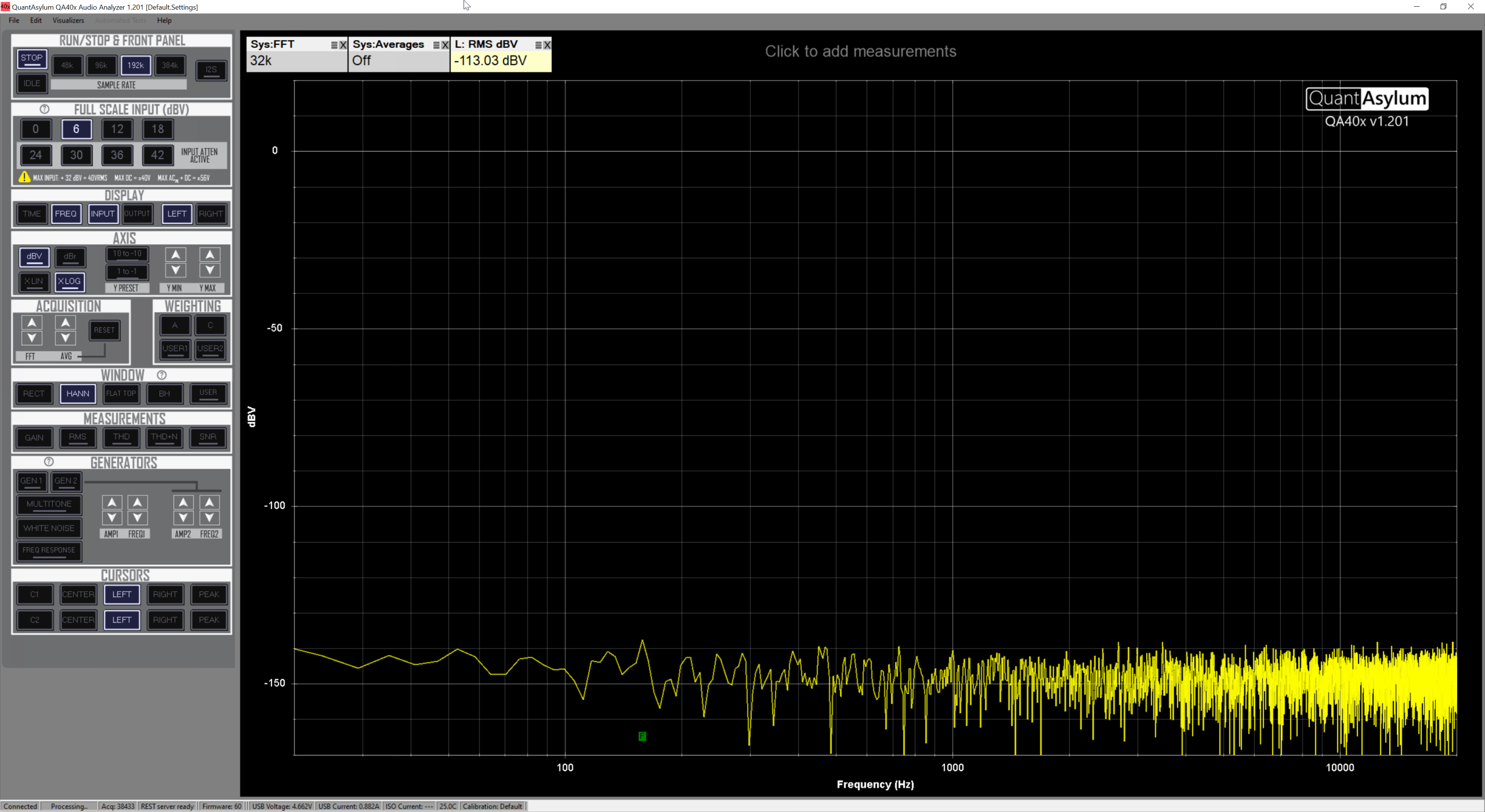
Task: Open L: RMS dBV box menu icon
Action: tap(538, 45)
